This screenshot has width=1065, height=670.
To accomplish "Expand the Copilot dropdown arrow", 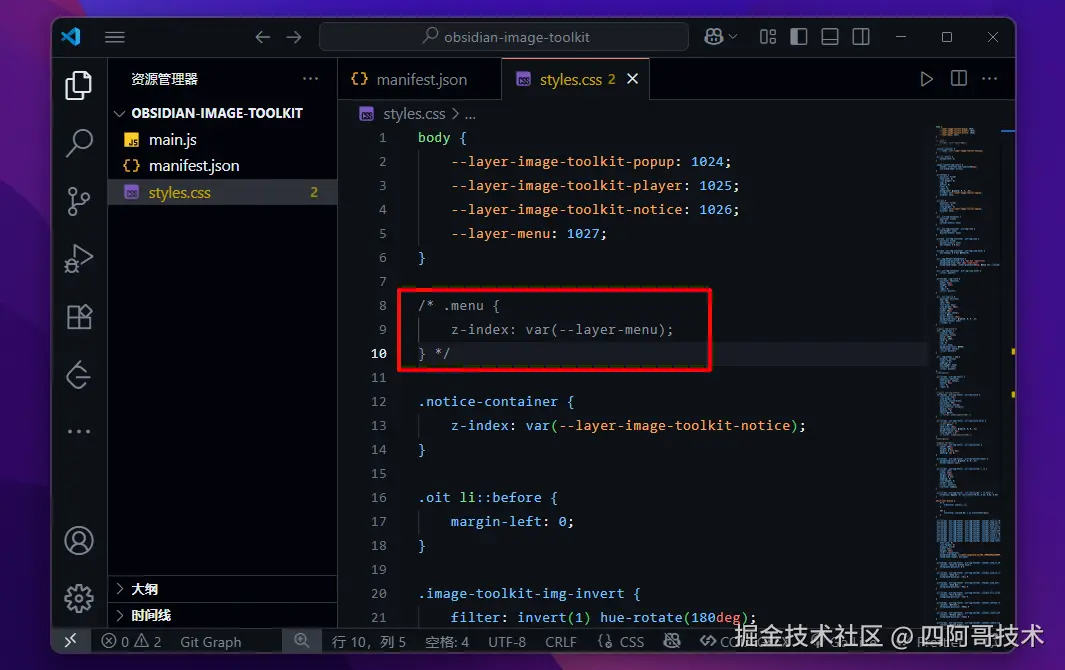I will 733,37.
